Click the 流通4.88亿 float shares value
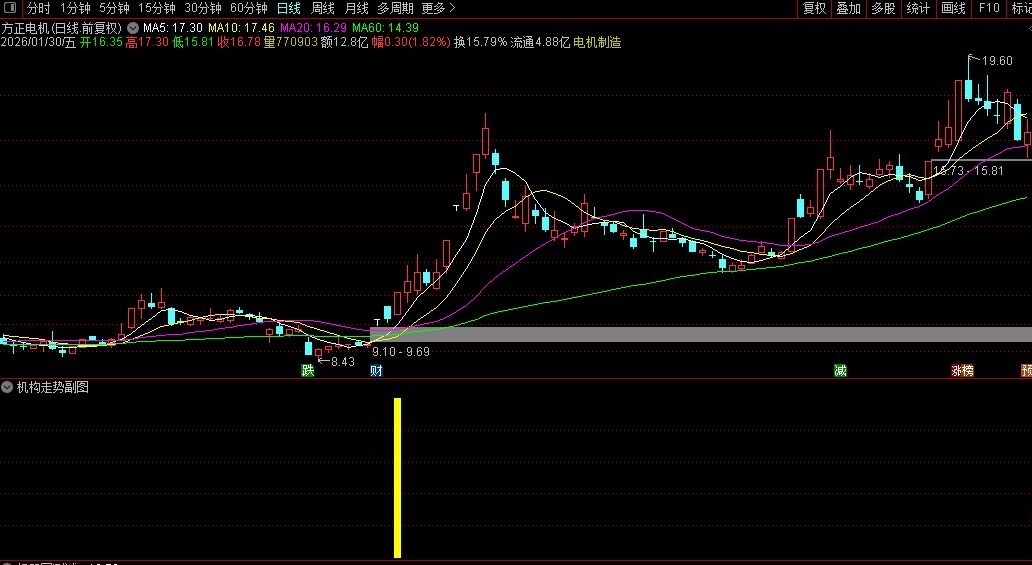Screen dimensions: 1032x565 pos(540,42)
